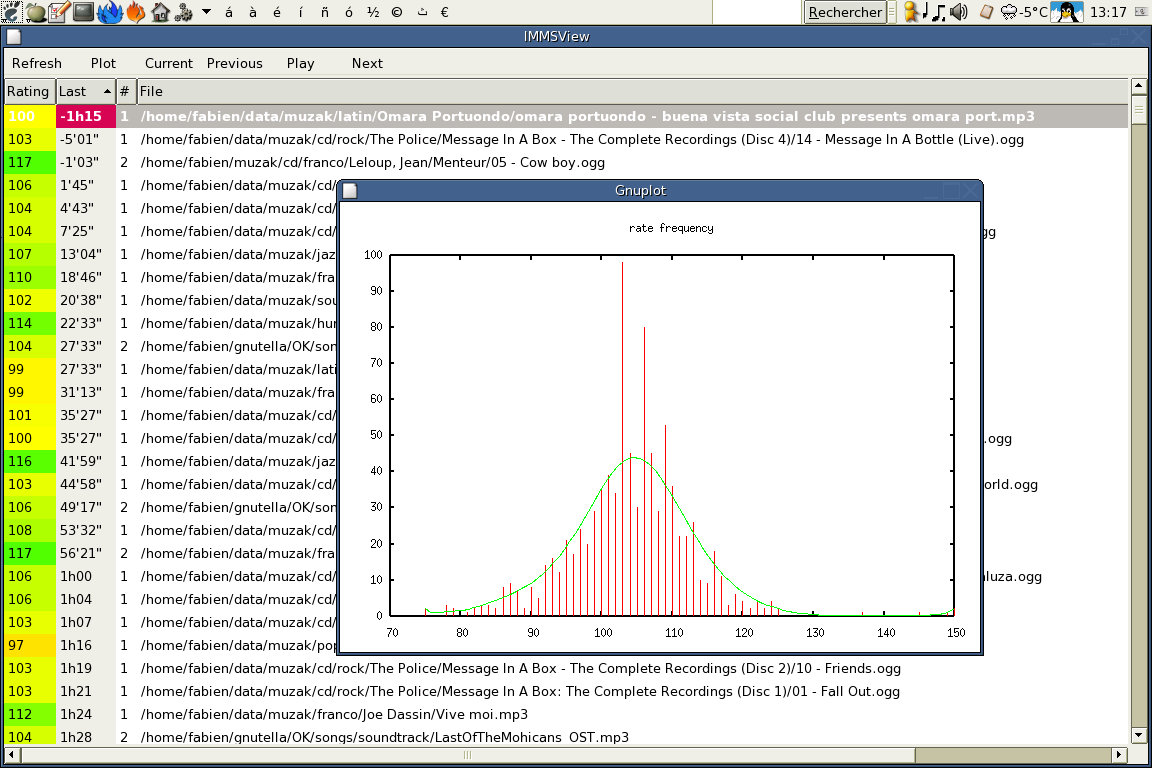Click the home folder panel icon
The image size is (1152, 768).
pyautogui.click(x=160, y=12)
